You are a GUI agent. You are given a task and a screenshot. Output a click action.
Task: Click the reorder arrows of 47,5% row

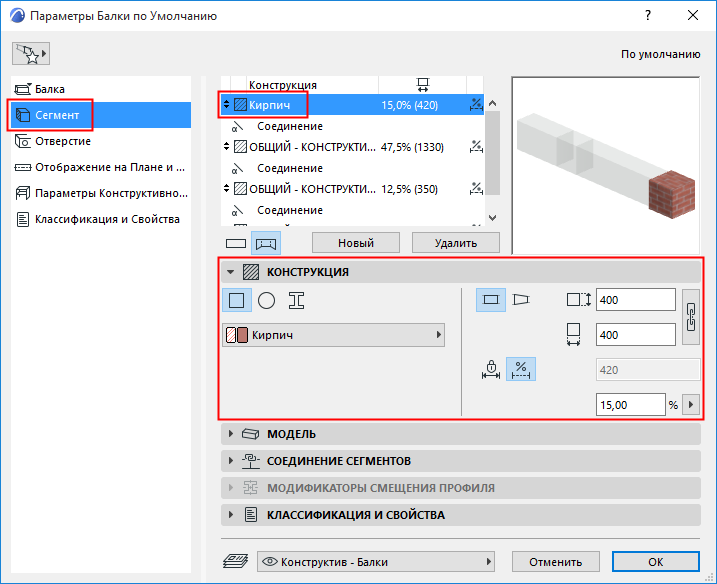(x=226, y=147)
